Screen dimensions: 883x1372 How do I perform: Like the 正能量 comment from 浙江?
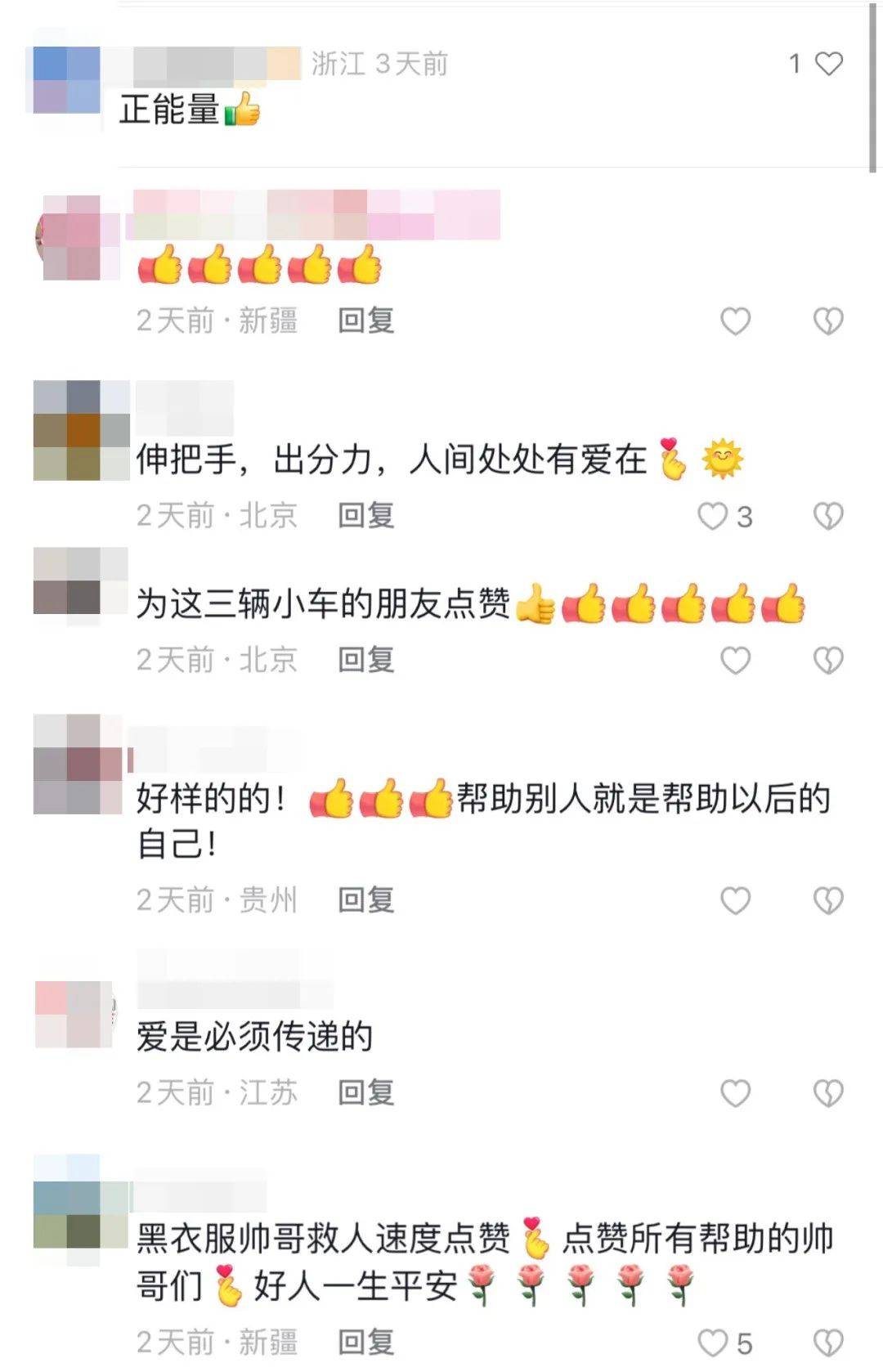828,64
